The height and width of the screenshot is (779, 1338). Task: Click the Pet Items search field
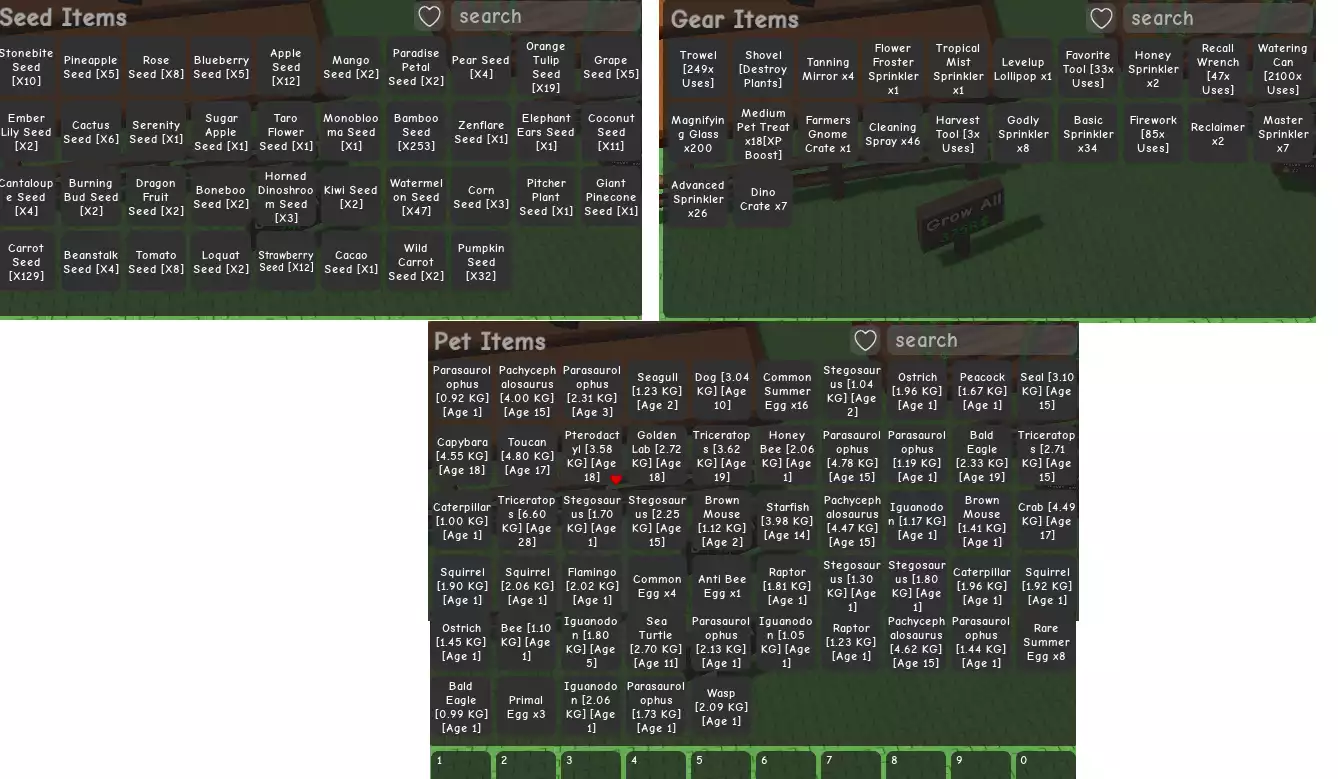980,341
